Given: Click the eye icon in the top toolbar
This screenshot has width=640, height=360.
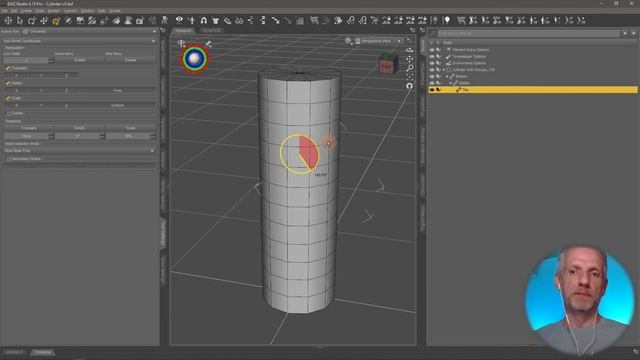Looking at the screenshot, I should (x=179, y=20).
